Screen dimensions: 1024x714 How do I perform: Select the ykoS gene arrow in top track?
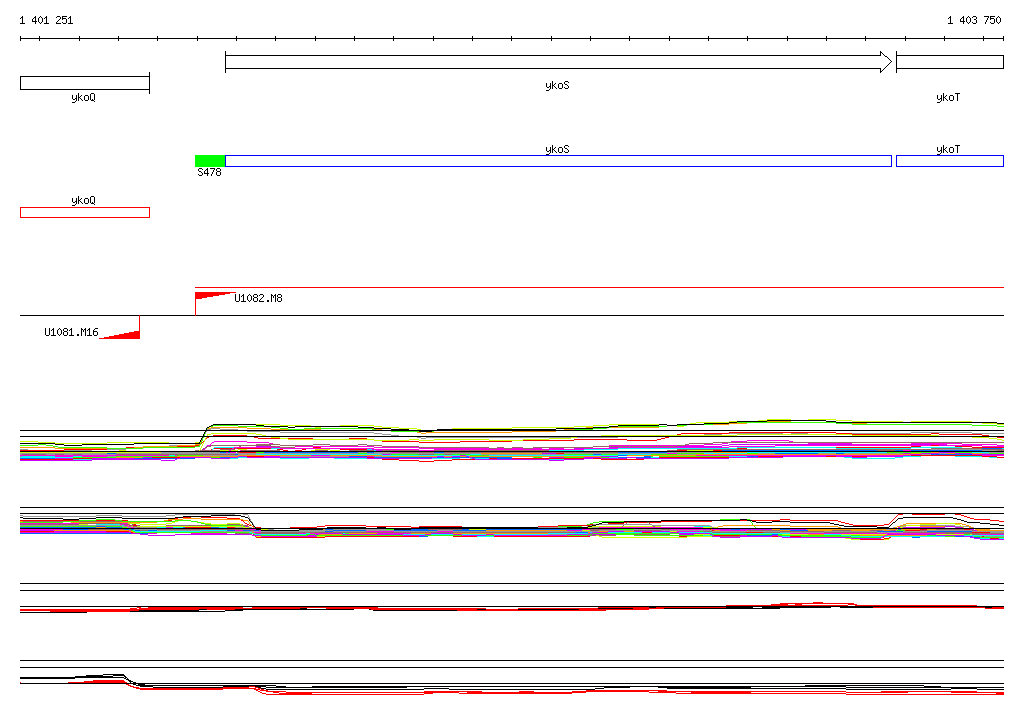pyautogui.click(x=558, y=62)
